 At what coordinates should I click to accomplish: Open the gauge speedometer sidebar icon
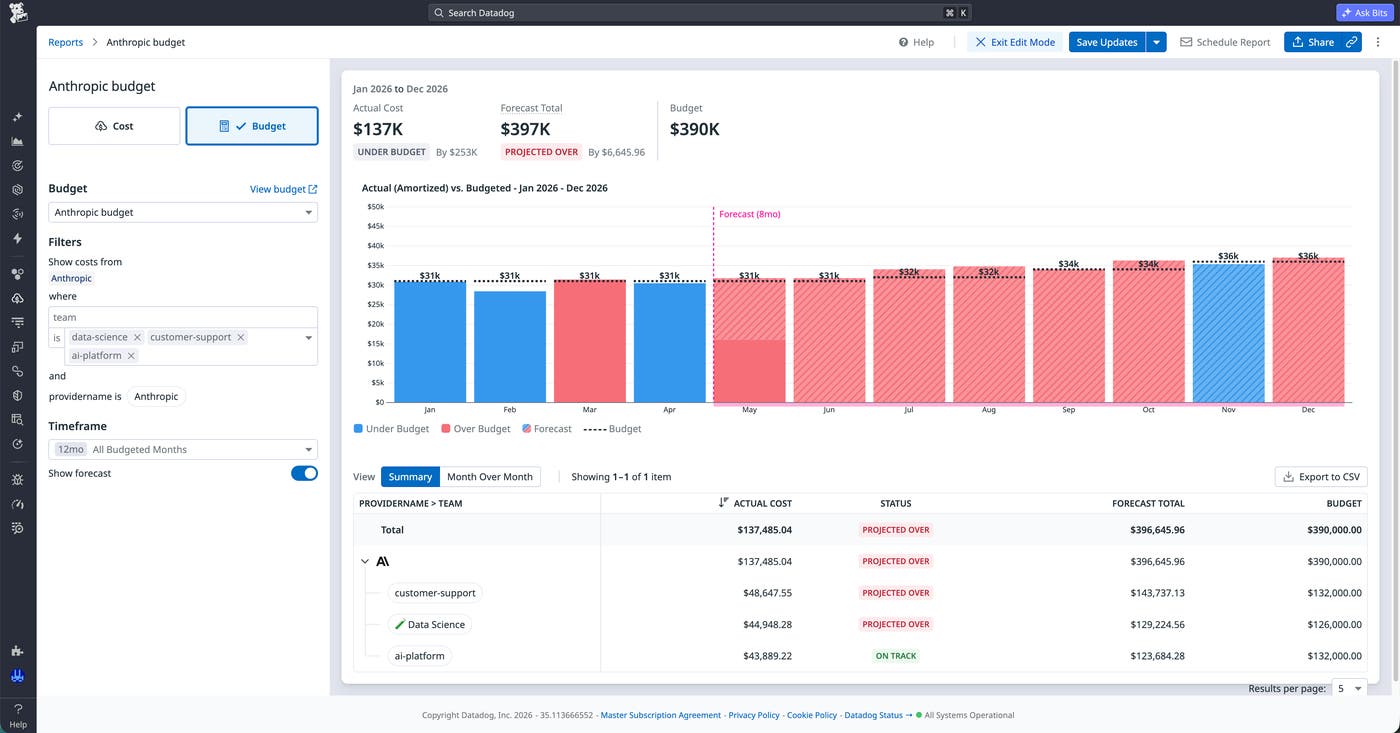(17, 503)
